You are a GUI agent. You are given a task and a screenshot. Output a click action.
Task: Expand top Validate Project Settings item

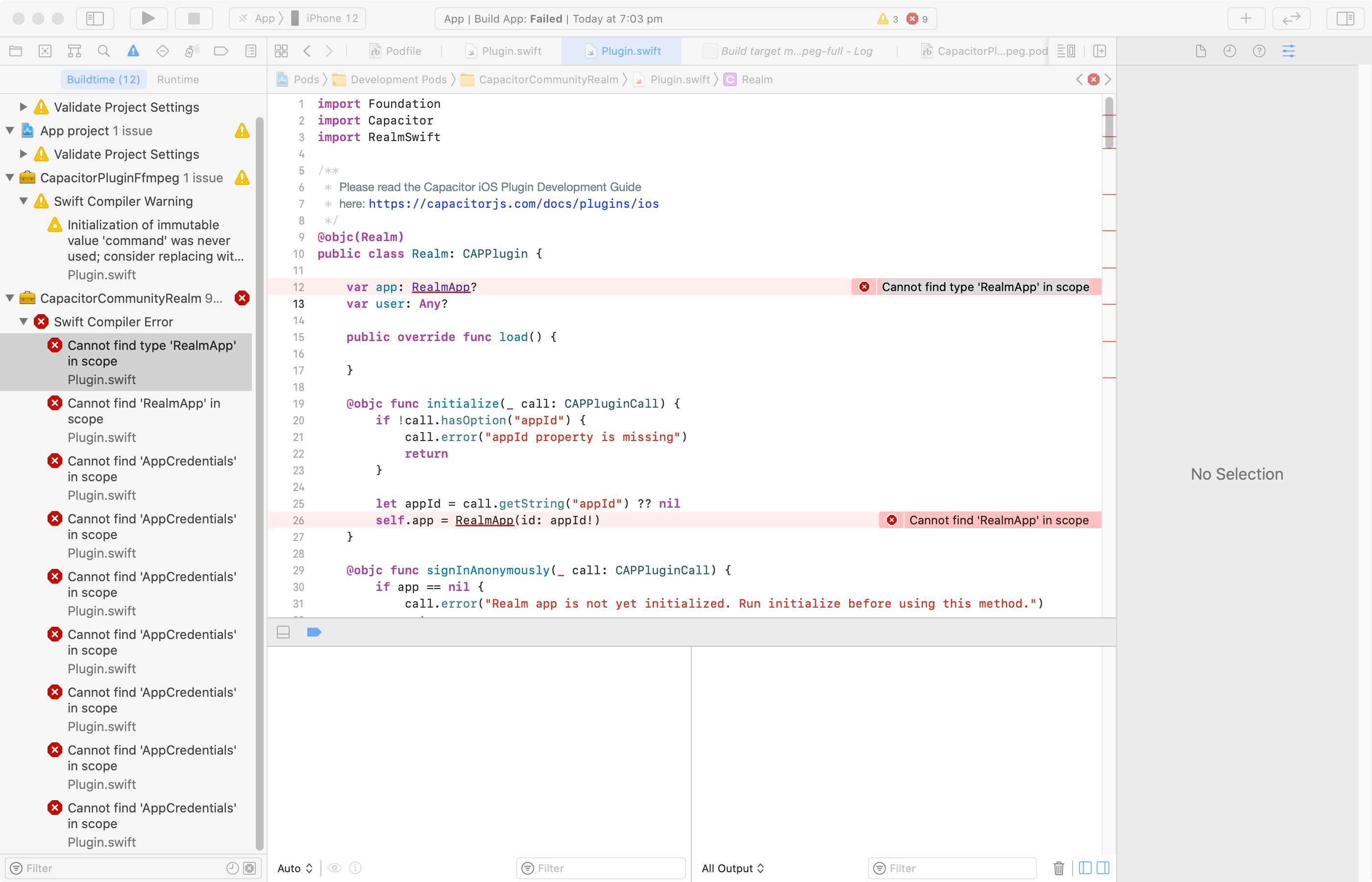click(x=24, y=106)
